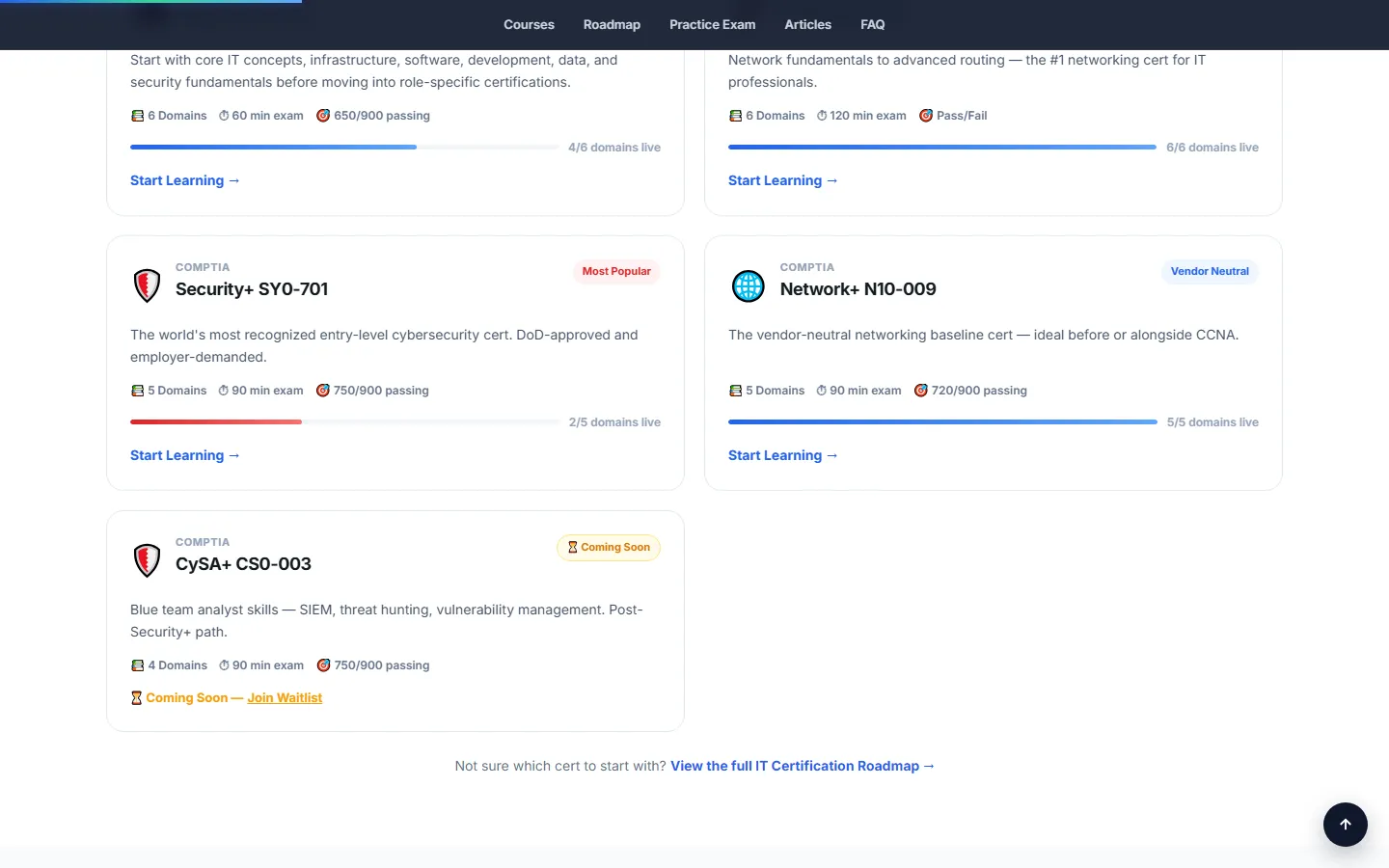
Task: Start Learning the Network+ N10-009 course
Action: click(783, 455)
